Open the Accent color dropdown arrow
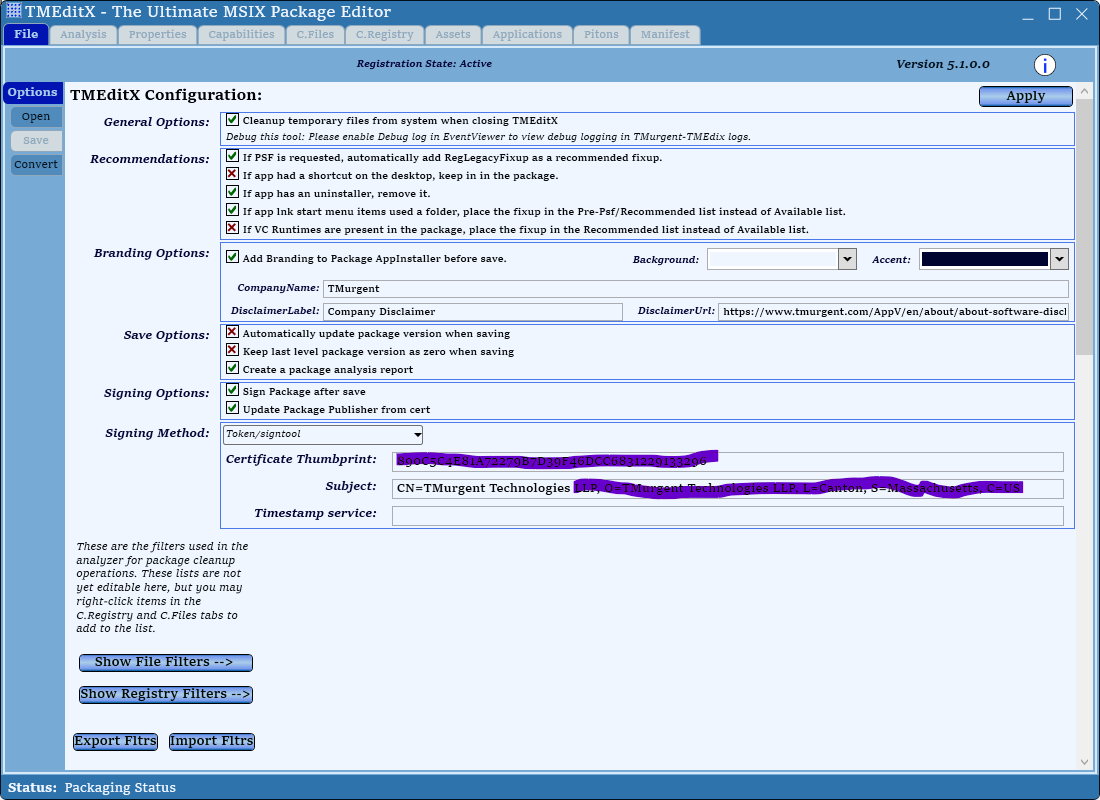Image resolution: width=1100 pixels, height=800 pixels. coord(1059,260)
